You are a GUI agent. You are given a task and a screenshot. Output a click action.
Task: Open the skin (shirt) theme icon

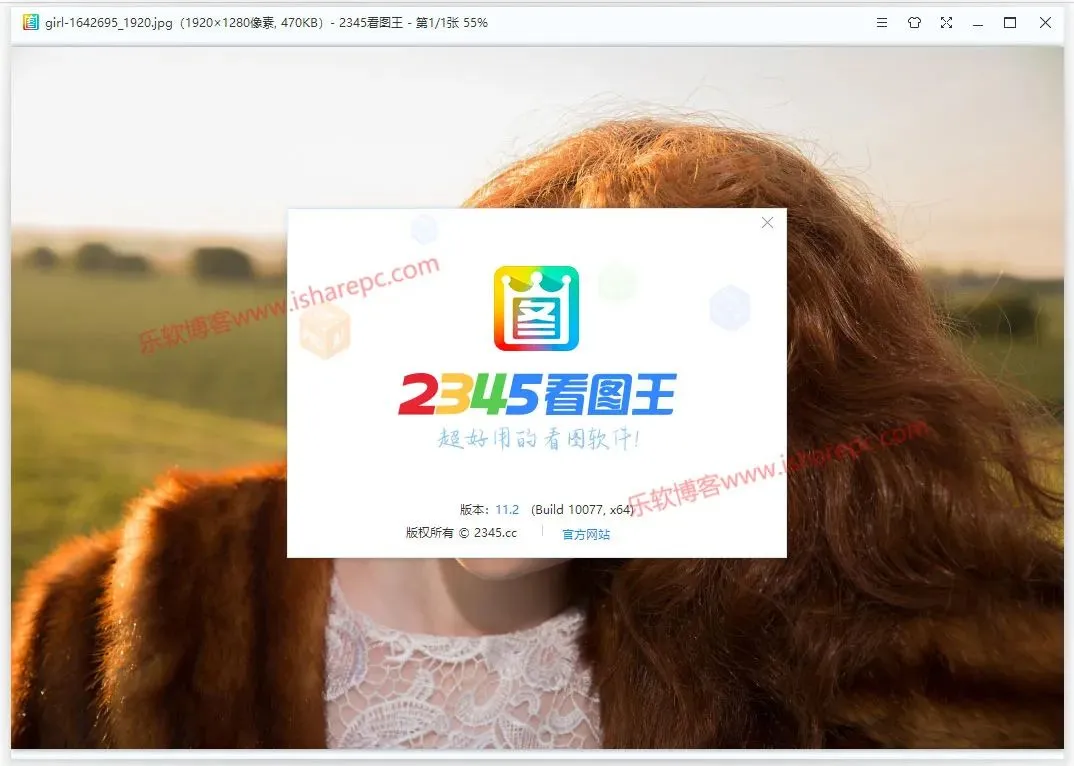click(x=914, y=23)
